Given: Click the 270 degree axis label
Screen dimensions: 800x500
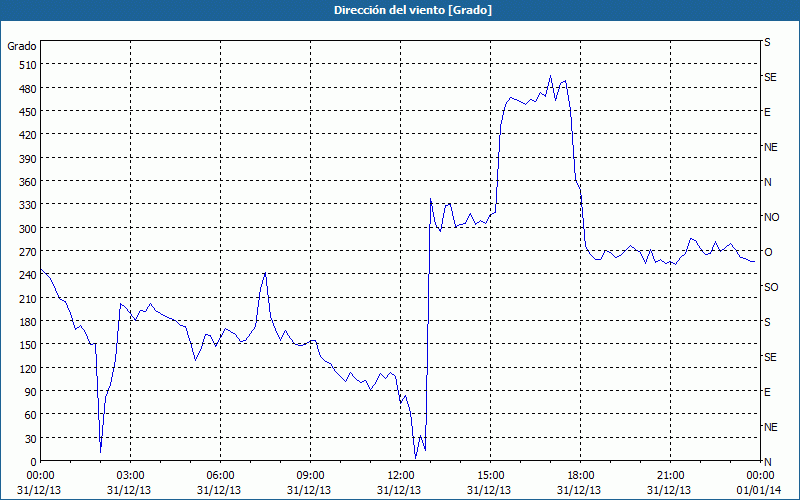Looking at the screenshot, I should coord(28,252).
